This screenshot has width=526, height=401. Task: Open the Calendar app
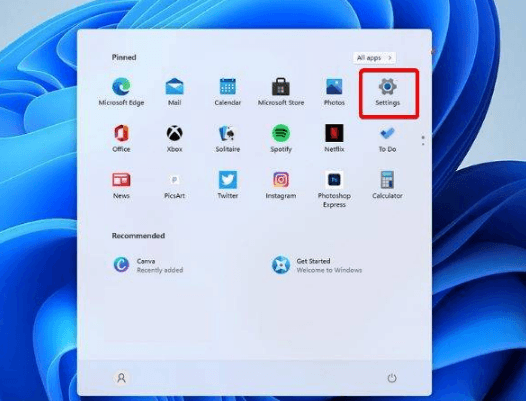(x=228, y=92)
